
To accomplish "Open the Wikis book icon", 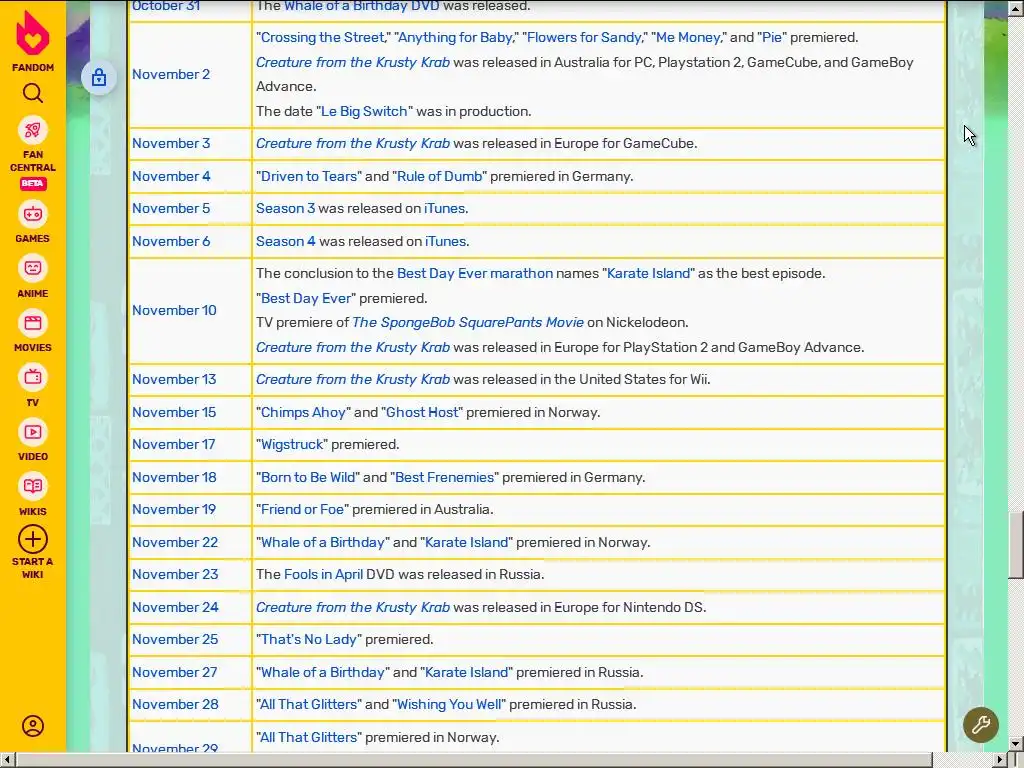I will click(33, 487).
